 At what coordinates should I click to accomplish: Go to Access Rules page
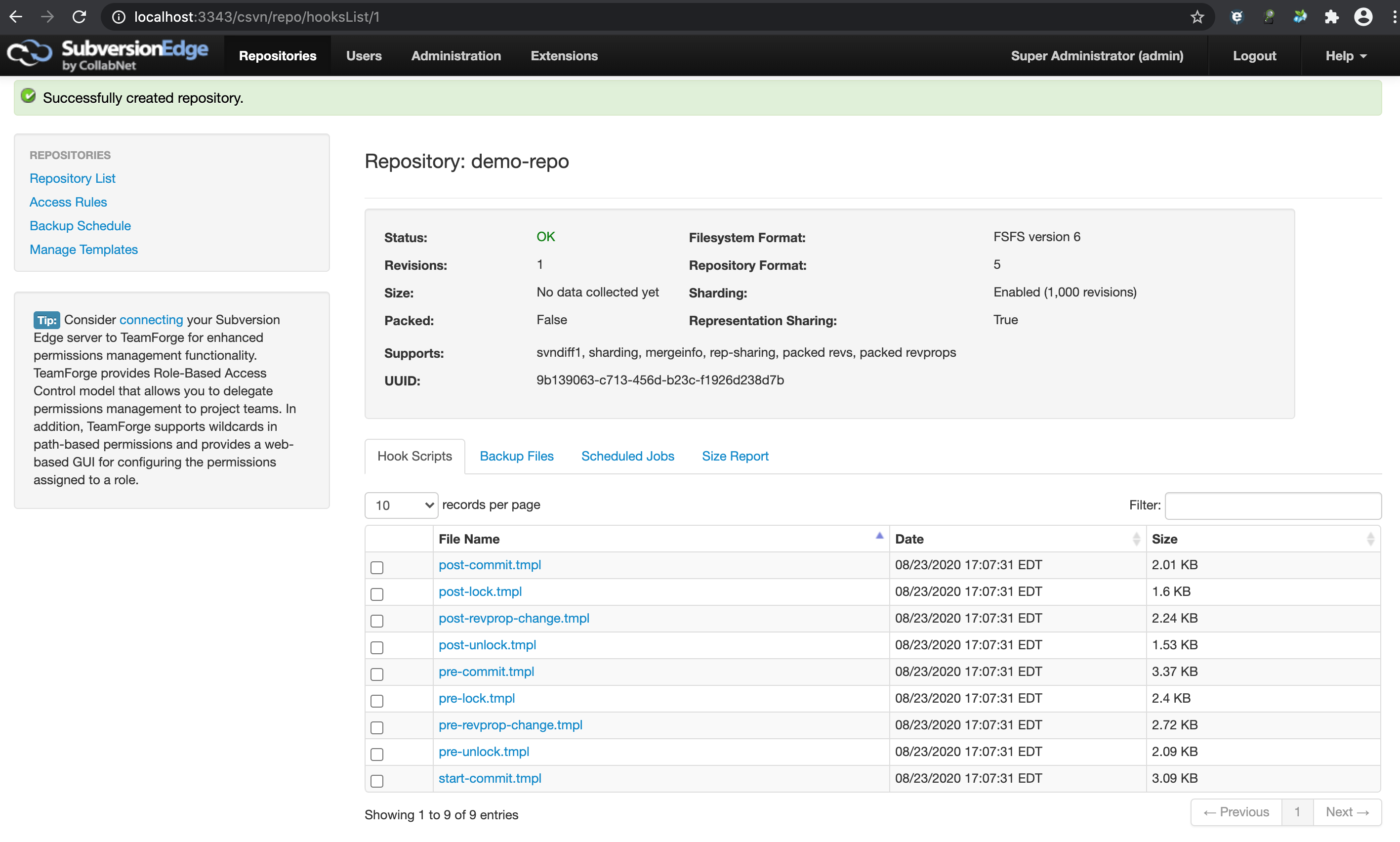click(68, 202)
